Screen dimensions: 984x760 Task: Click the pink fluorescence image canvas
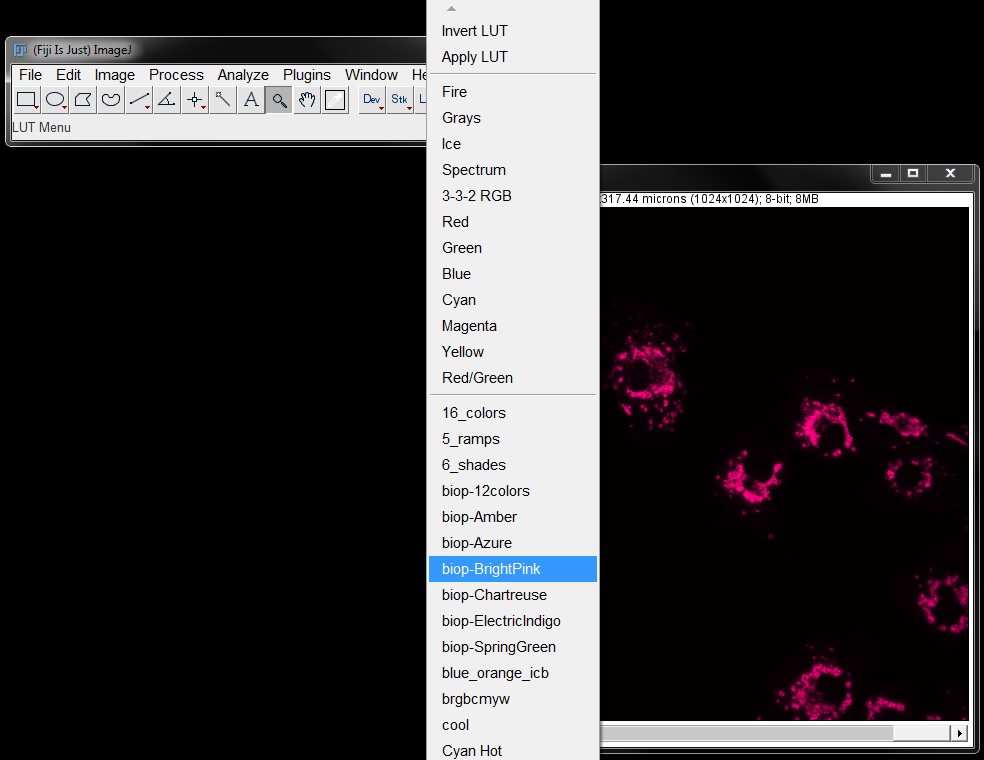click(x=784, y=464)
